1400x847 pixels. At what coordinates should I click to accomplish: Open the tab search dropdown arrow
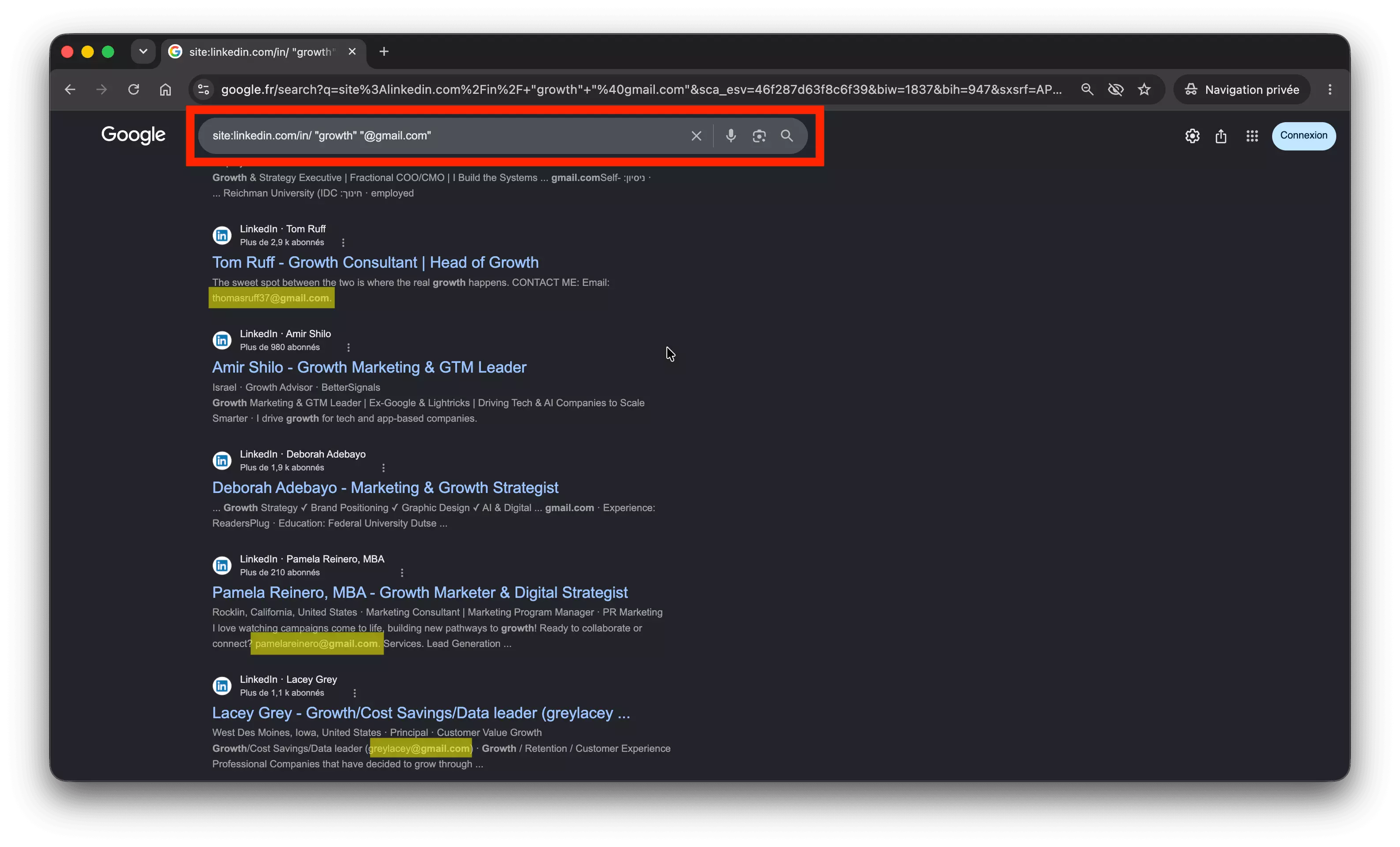143,52
